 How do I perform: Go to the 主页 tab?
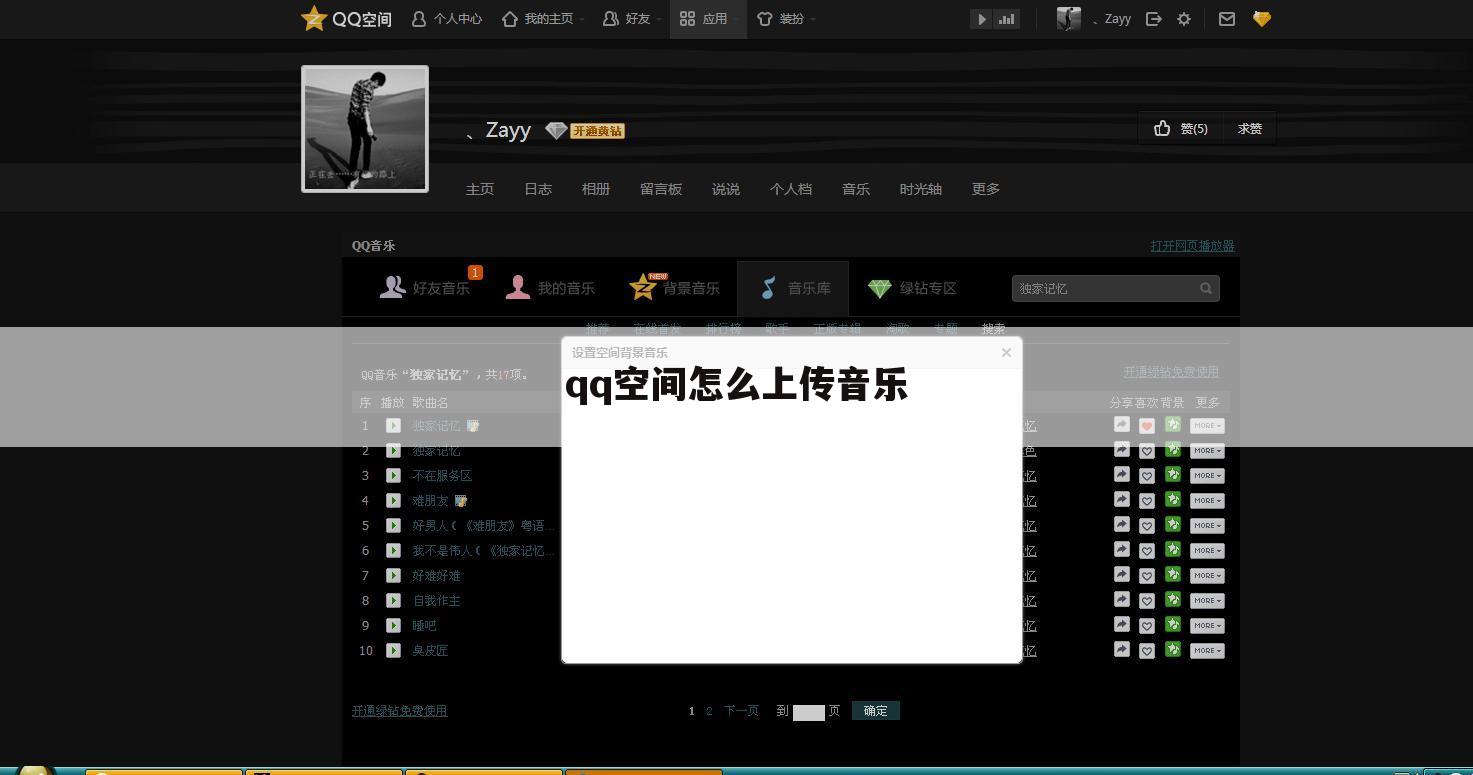[x=480, y=189]
